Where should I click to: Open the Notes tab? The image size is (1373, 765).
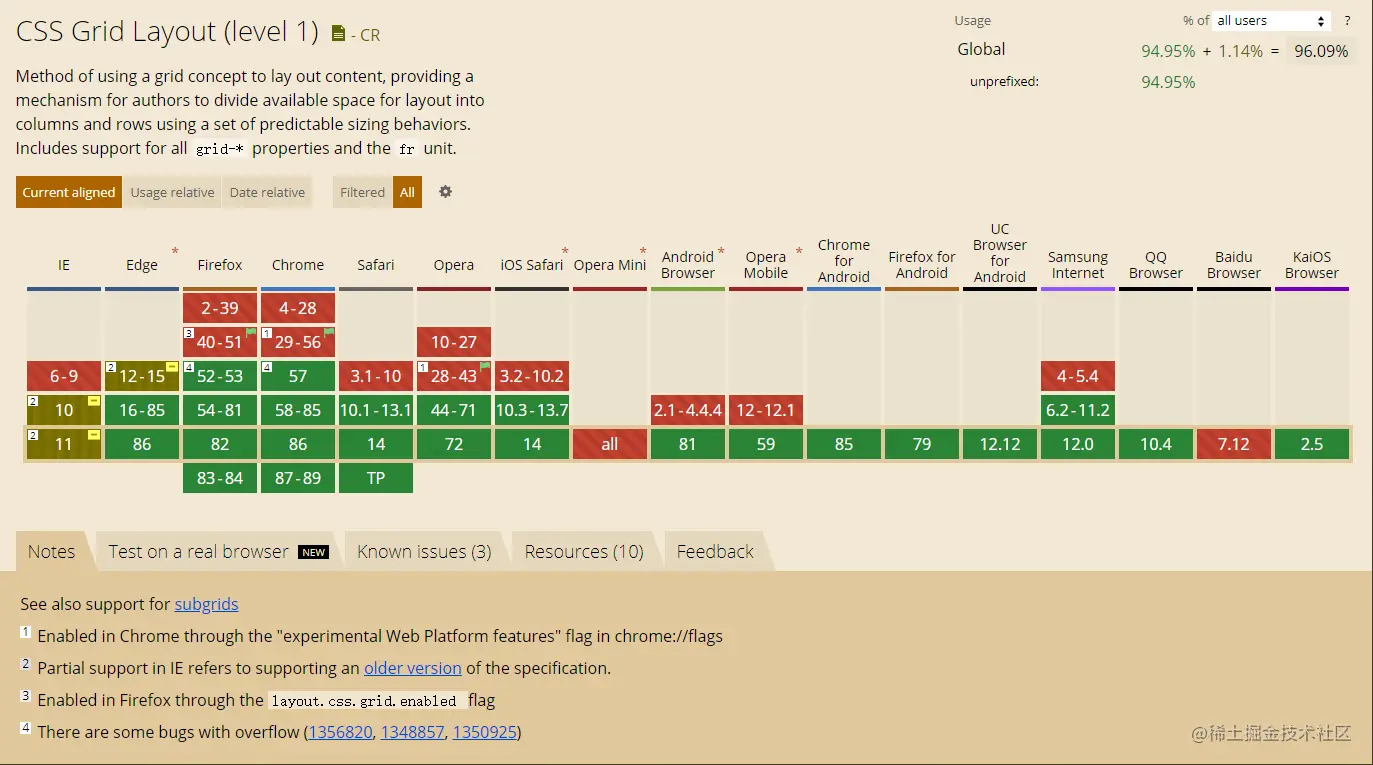pos(51,552)
